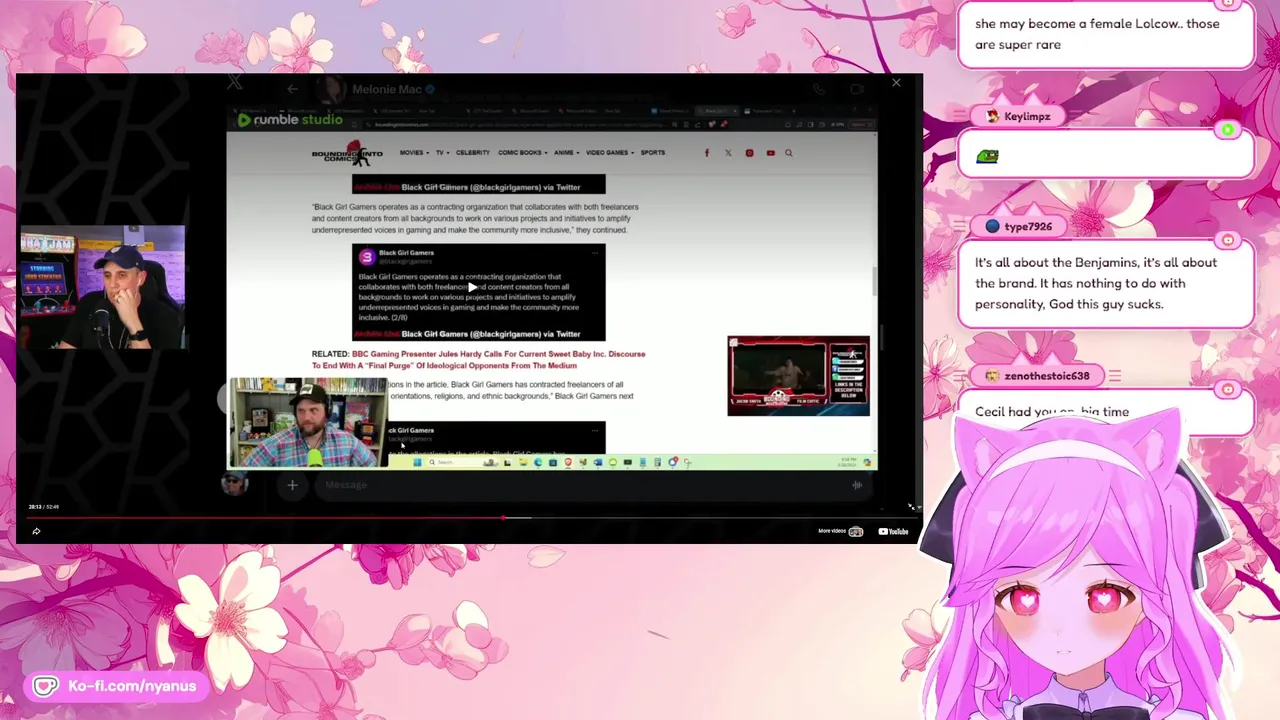This screenshot has height=720, width=1280.
Task: Open the YouTube logo link
Action: (x=893, y=531)
